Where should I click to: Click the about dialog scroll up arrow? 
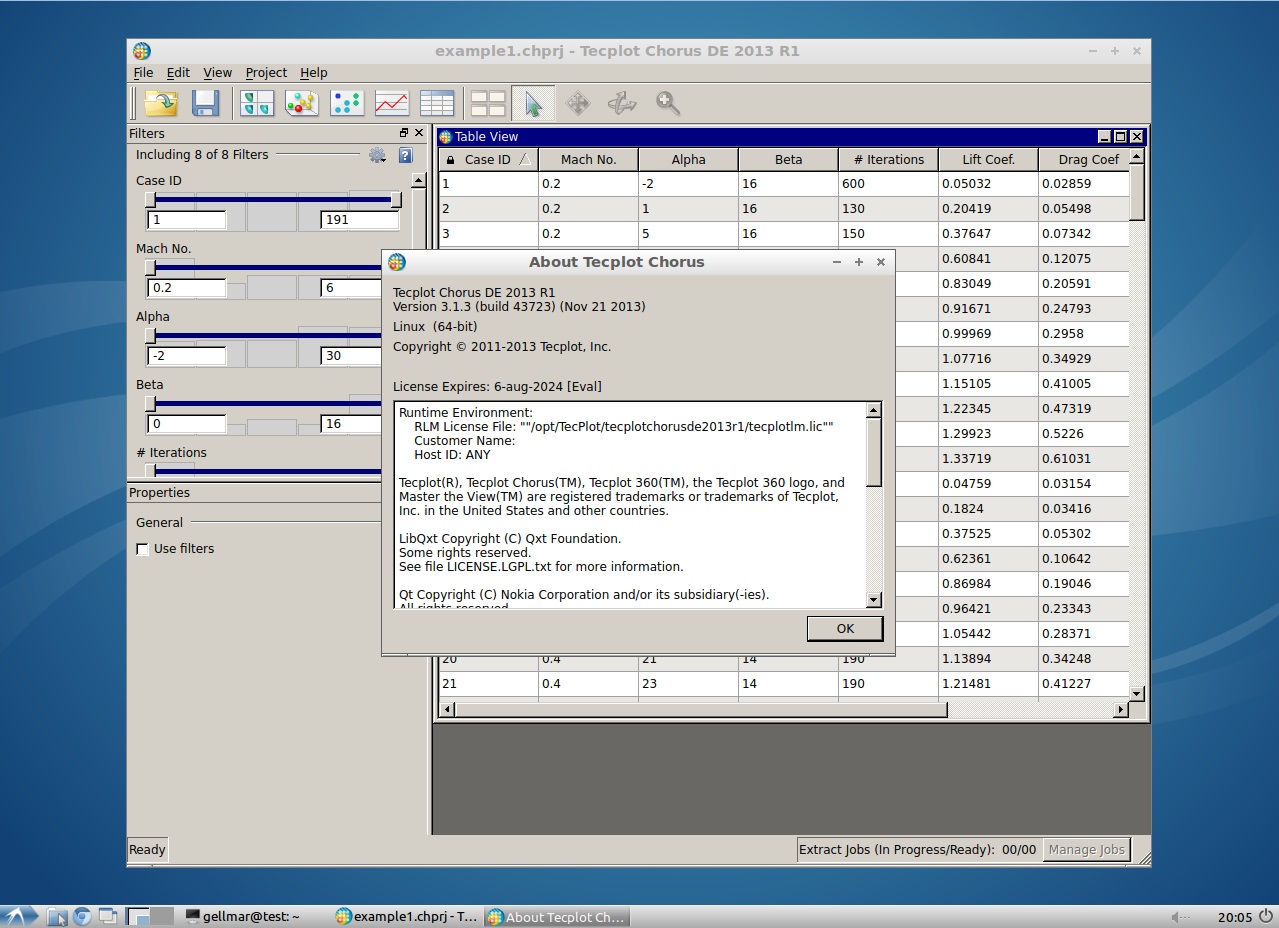pos(873,410)
